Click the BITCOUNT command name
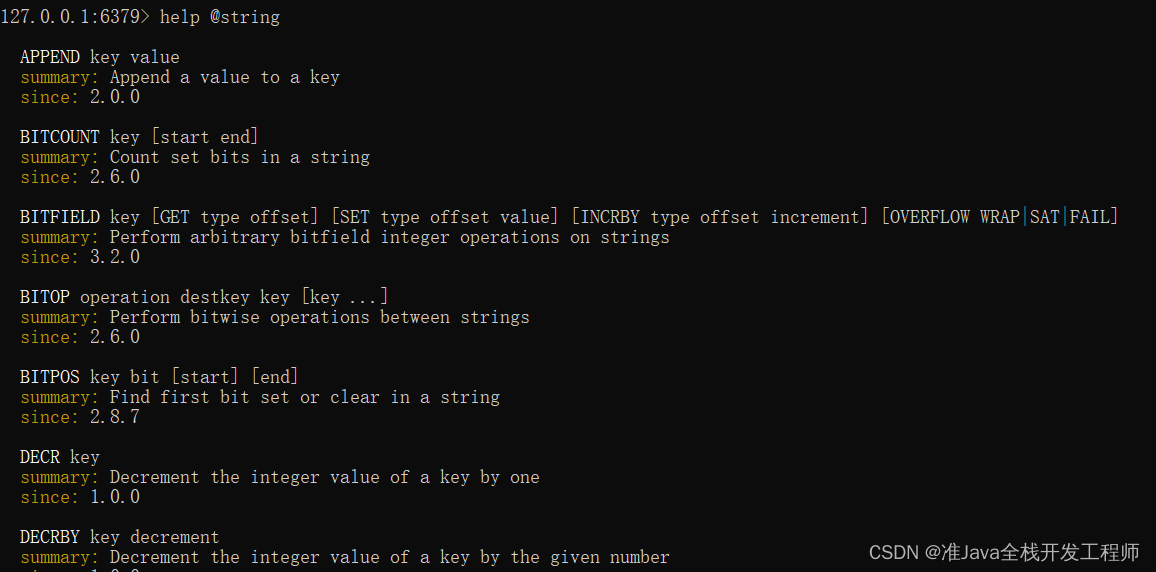The width and height of the screenshot is (1156, 572). 60,137
